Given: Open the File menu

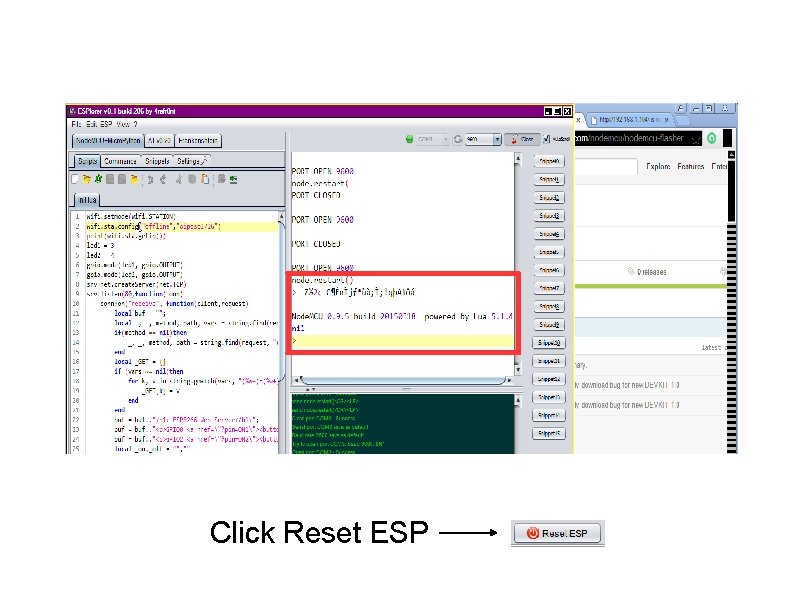Looking at the screenshot, I should pyautogui.click(x=76, y=124).
